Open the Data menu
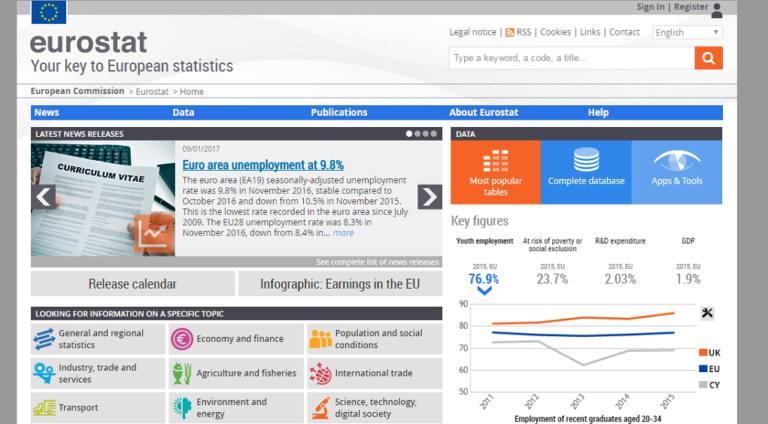 [183, 113]
